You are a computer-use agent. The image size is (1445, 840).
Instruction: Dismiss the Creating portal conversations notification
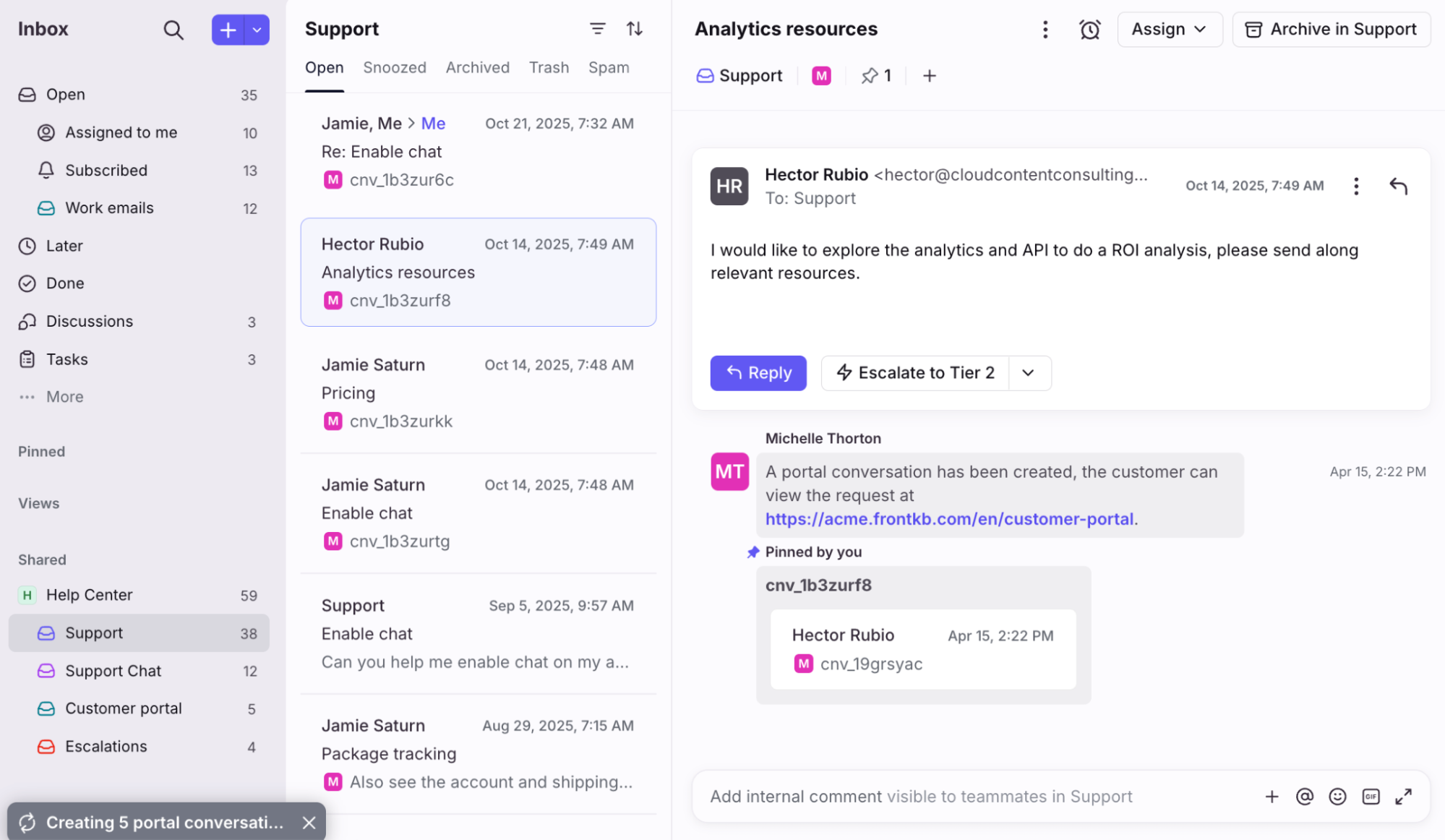pyautogui.click(x=309, y=823)
